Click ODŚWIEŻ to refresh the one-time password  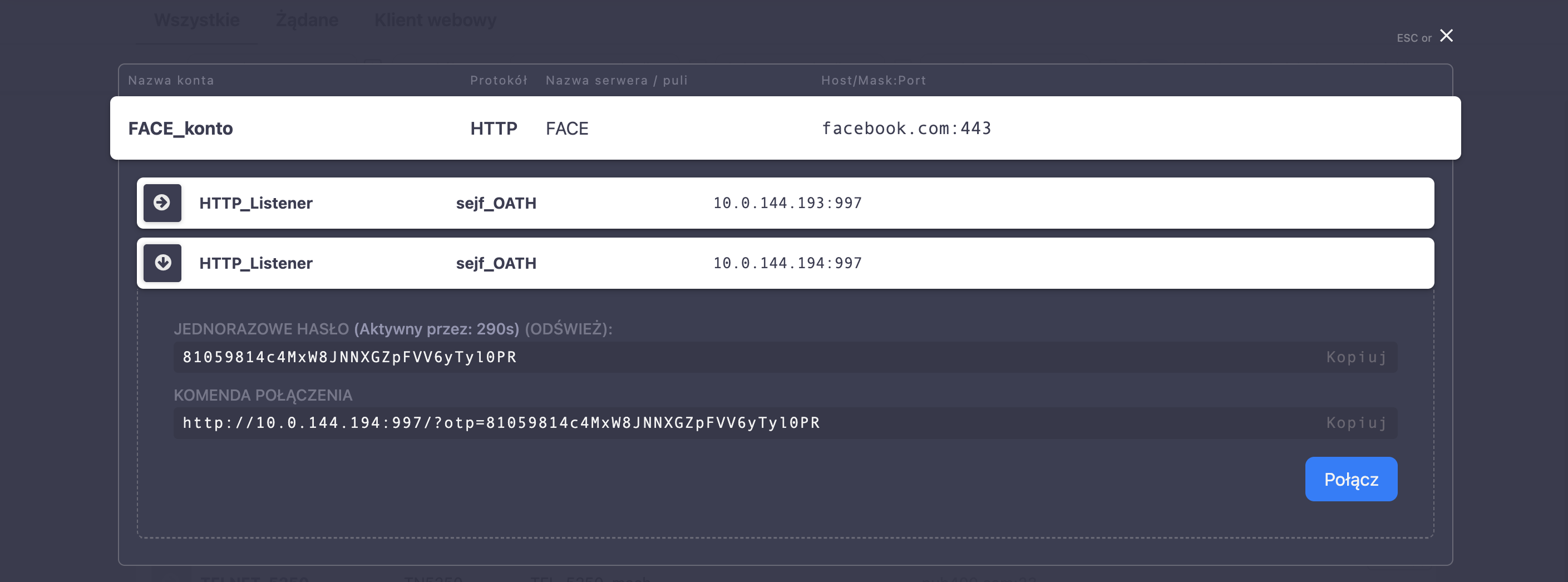pos(568,329)
